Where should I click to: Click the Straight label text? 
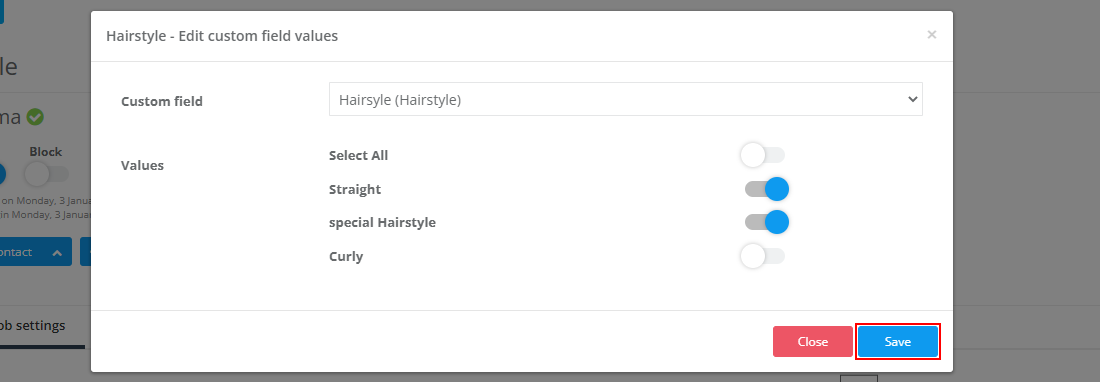coord(355,189)
